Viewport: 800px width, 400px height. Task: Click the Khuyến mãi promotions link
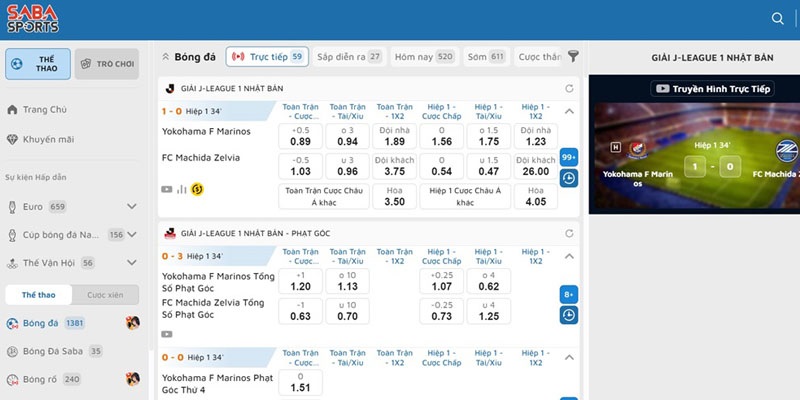pyautogui.click(x=48, y=139)
